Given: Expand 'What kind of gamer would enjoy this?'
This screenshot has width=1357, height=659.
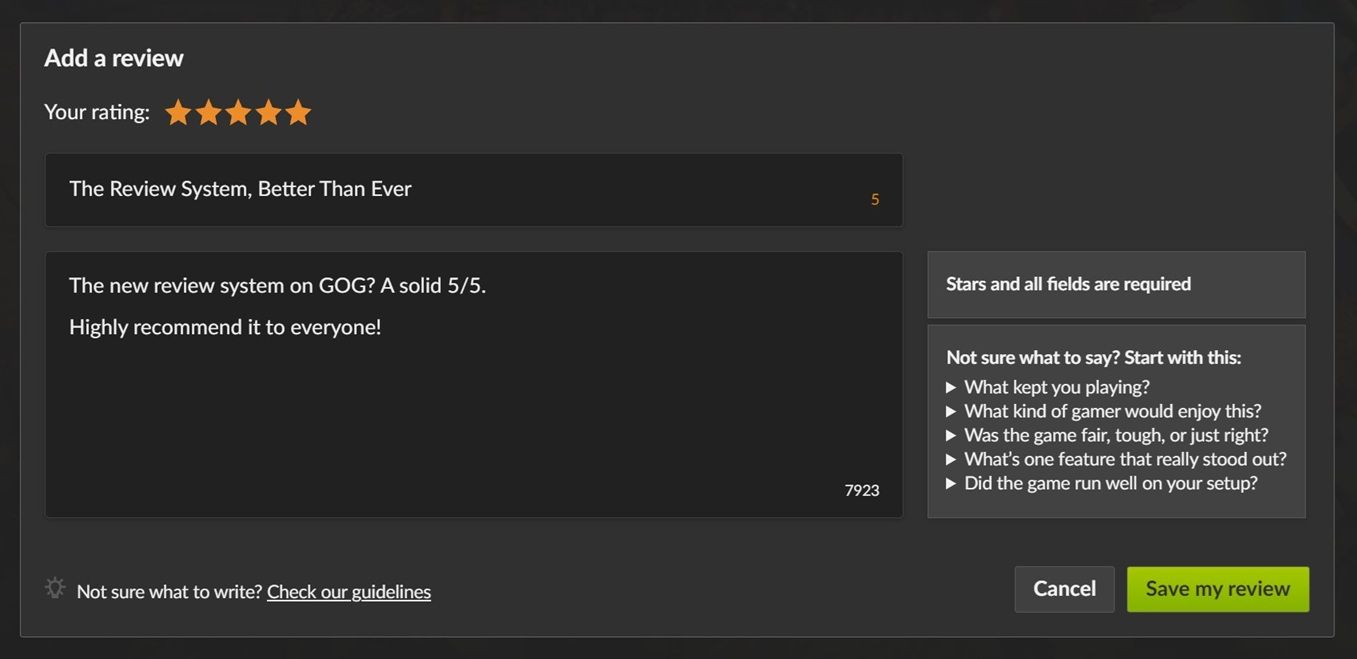Looking at the screenshot, I should 1112,411.
